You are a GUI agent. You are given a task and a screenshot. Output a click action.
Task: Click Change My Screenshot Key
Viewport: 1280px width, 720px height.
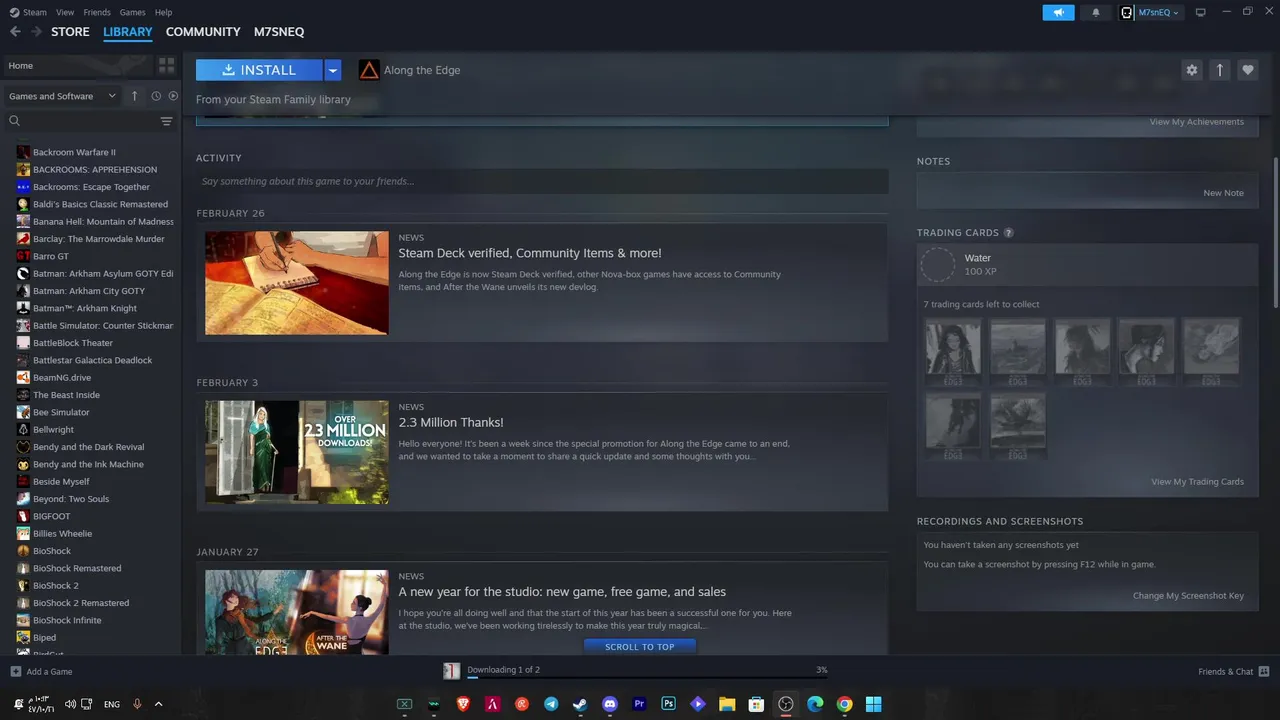pyautogui.click(x=1188, y=596)
